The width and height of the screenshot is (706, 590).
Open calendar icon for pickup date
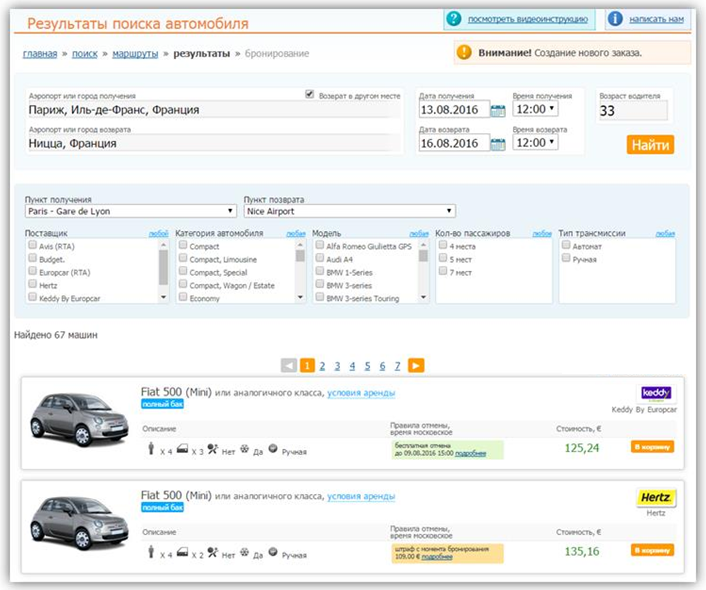(498, 110)
